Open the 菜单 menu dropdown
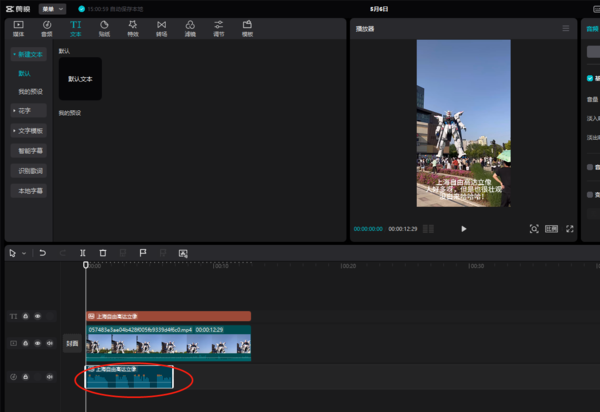This screenshot has height=412, width=600. point(51,8)
